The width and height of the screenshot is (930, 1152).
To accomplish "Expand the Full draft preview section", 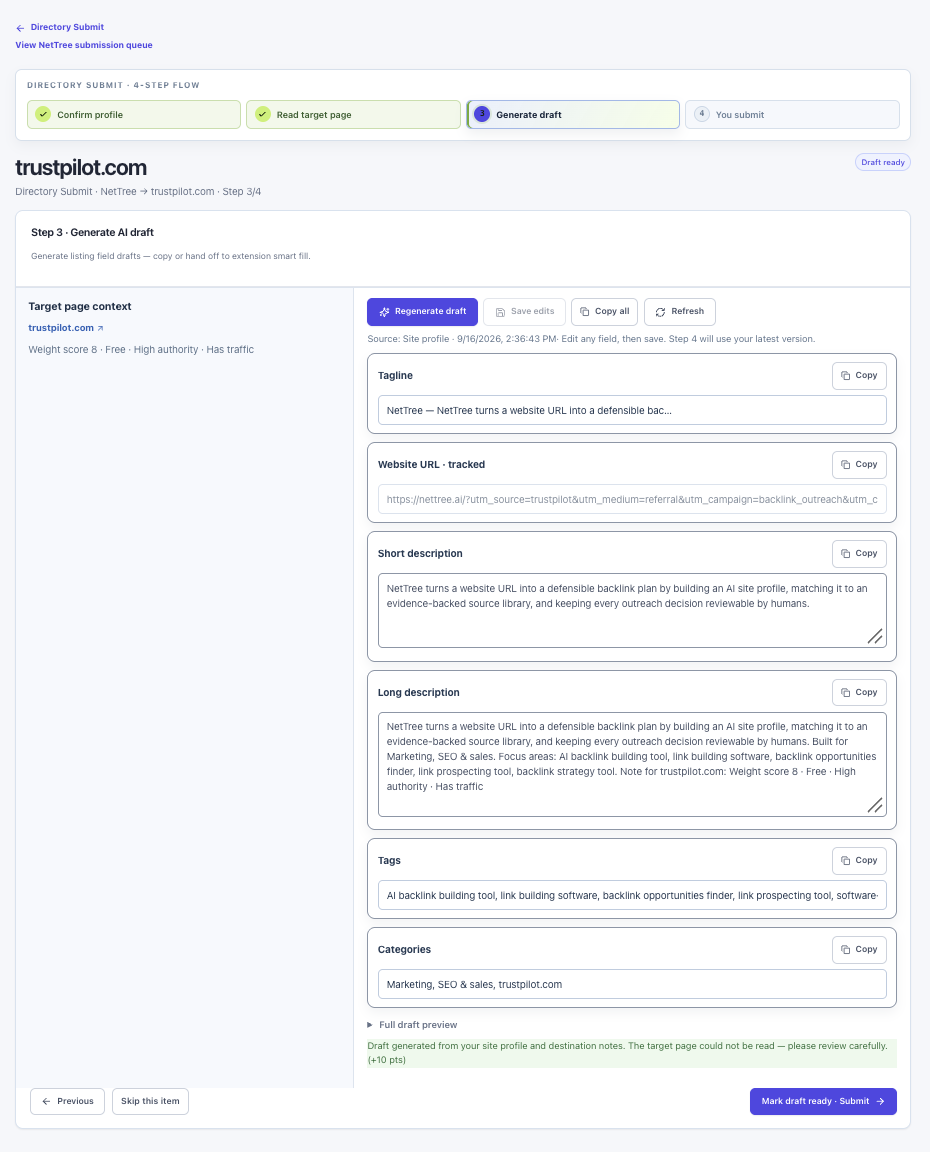I will pyautogui.click(x=412, y=1025).
